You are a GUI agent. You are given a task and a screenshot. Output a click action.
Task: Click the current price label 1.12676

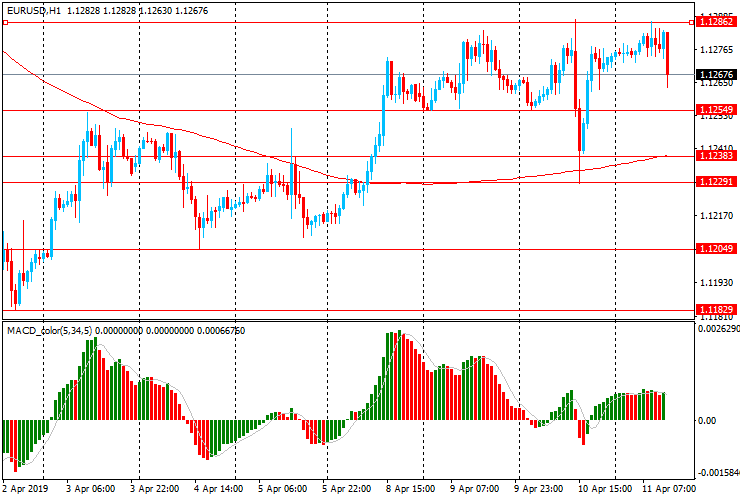click(716, 75)
